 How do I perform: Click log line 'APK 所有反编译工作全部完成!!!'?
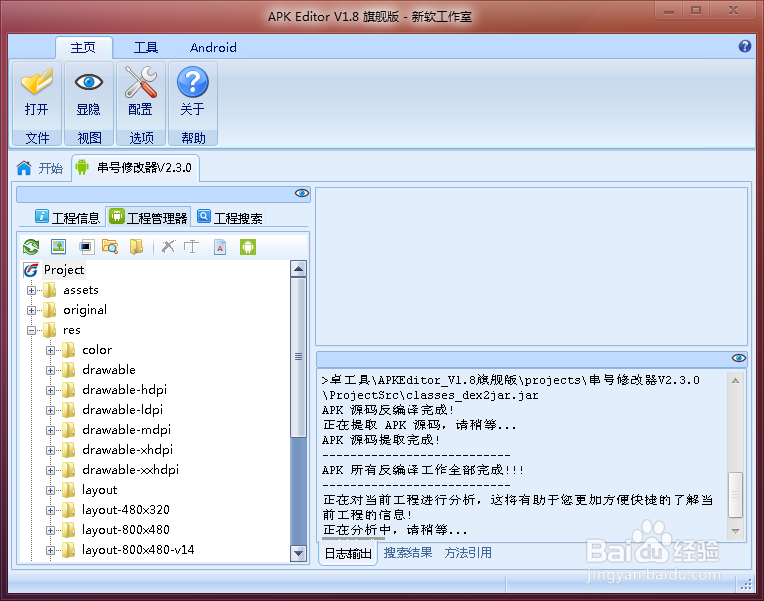(422, 470)
